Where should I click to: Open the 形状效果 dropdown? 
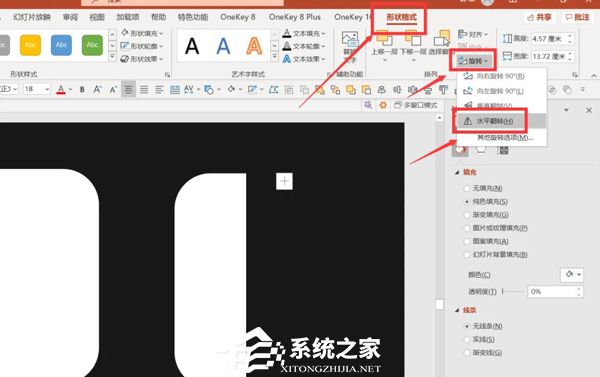tap(142, 59)
